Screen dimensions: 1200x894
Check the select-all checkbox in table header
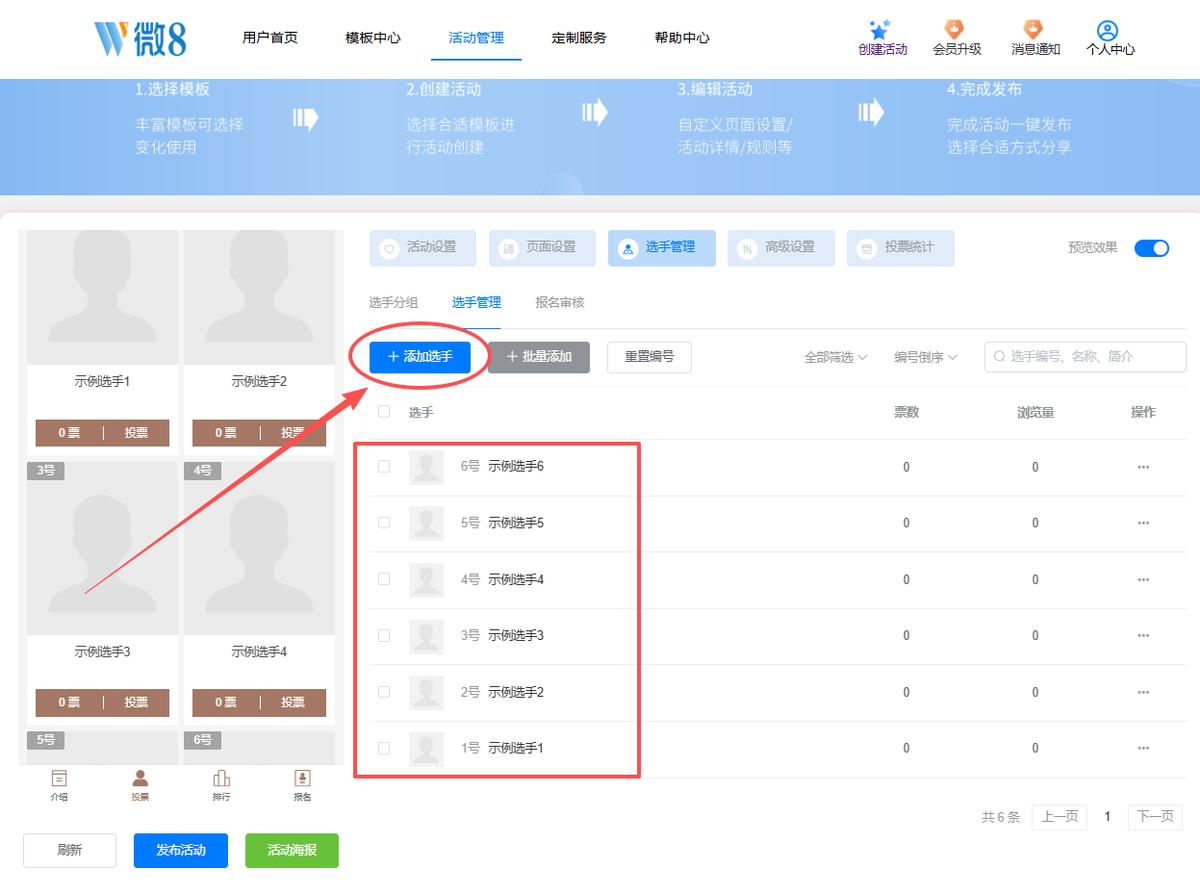pos(384,412)
